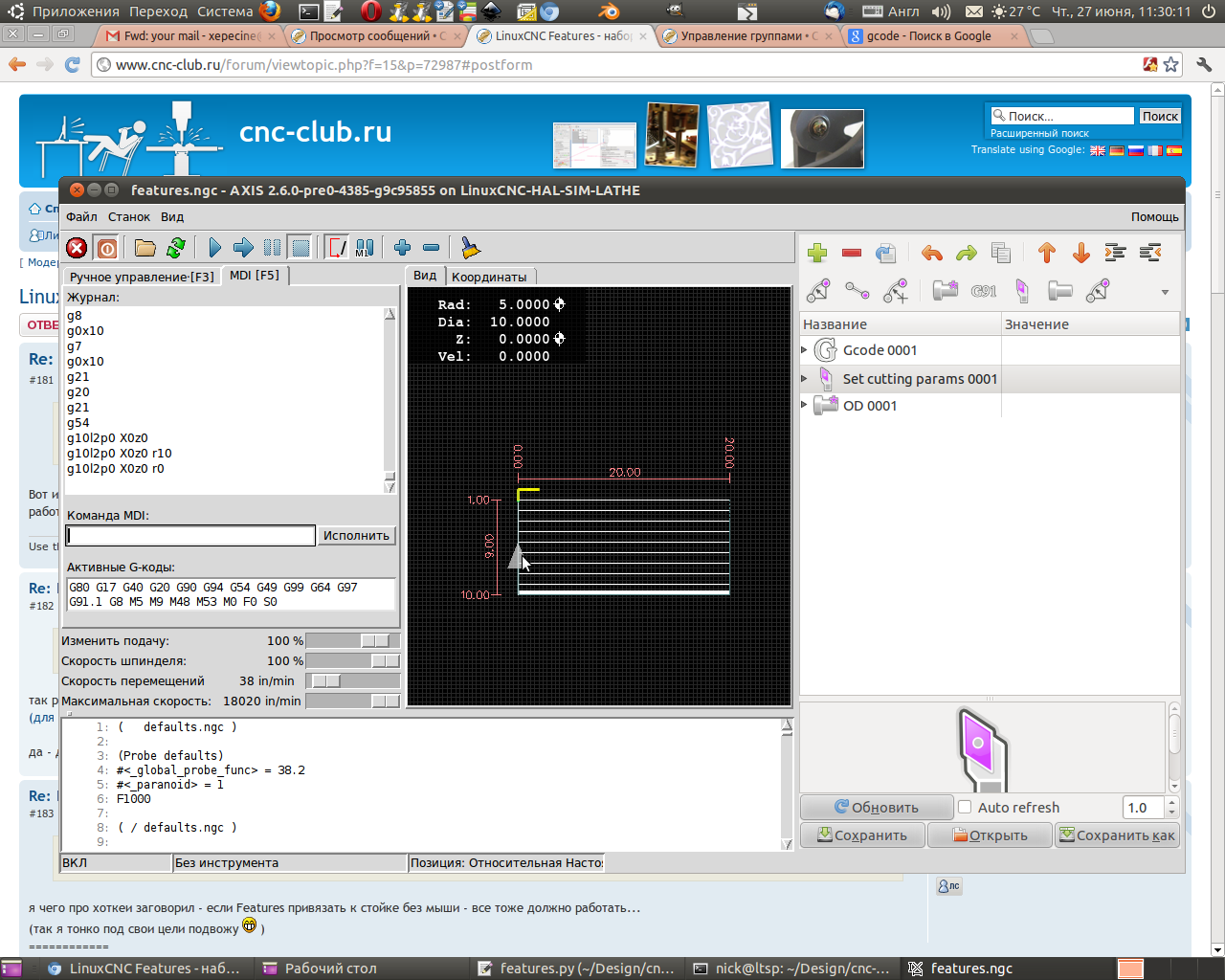The width and height of the screenshot is (1225, 980).
Task: Open a G-code file with folder icon
Action: point(145,249)
